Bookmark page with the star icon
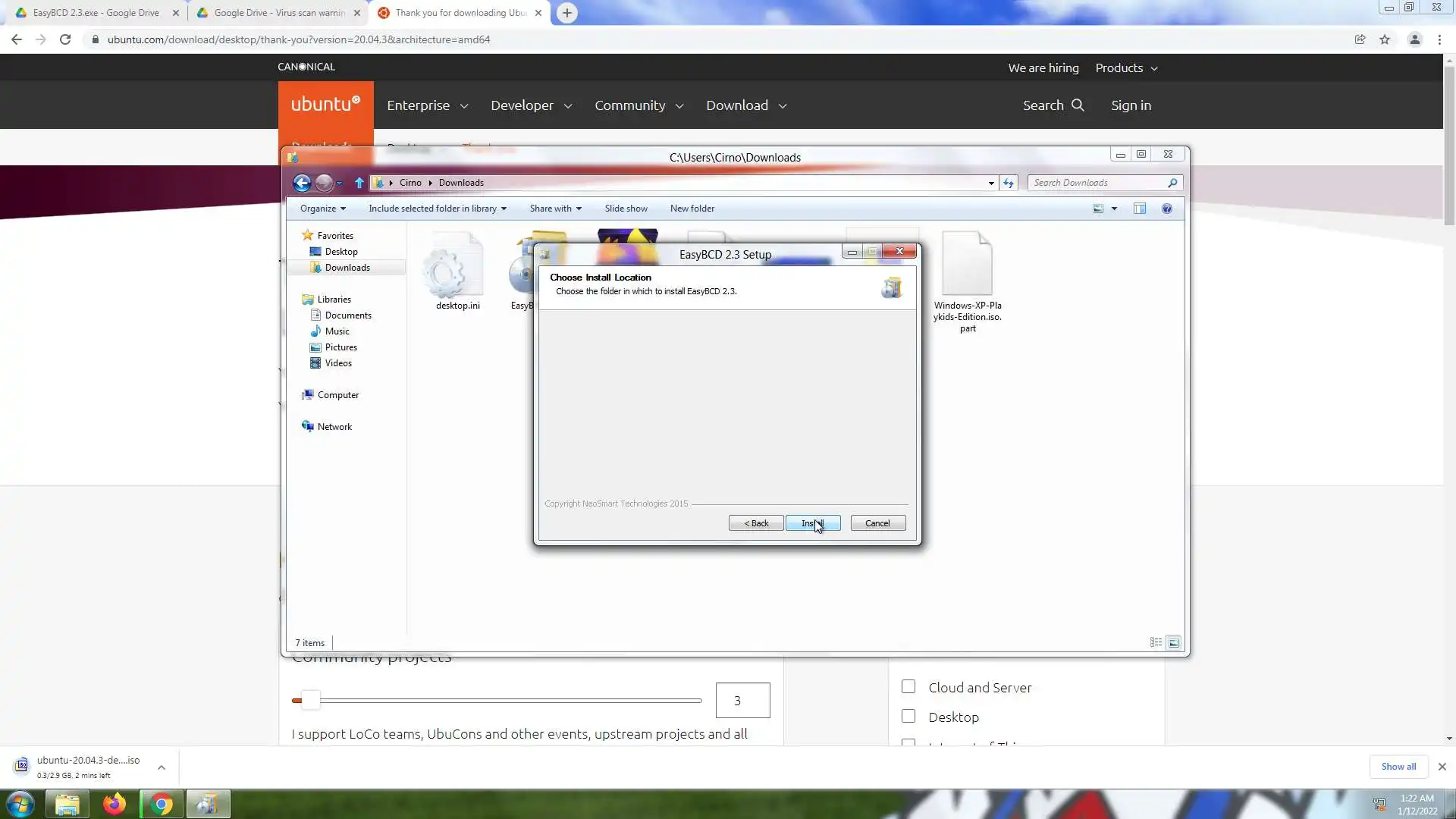1456x819 pixels. click(x=1385, y=39)
